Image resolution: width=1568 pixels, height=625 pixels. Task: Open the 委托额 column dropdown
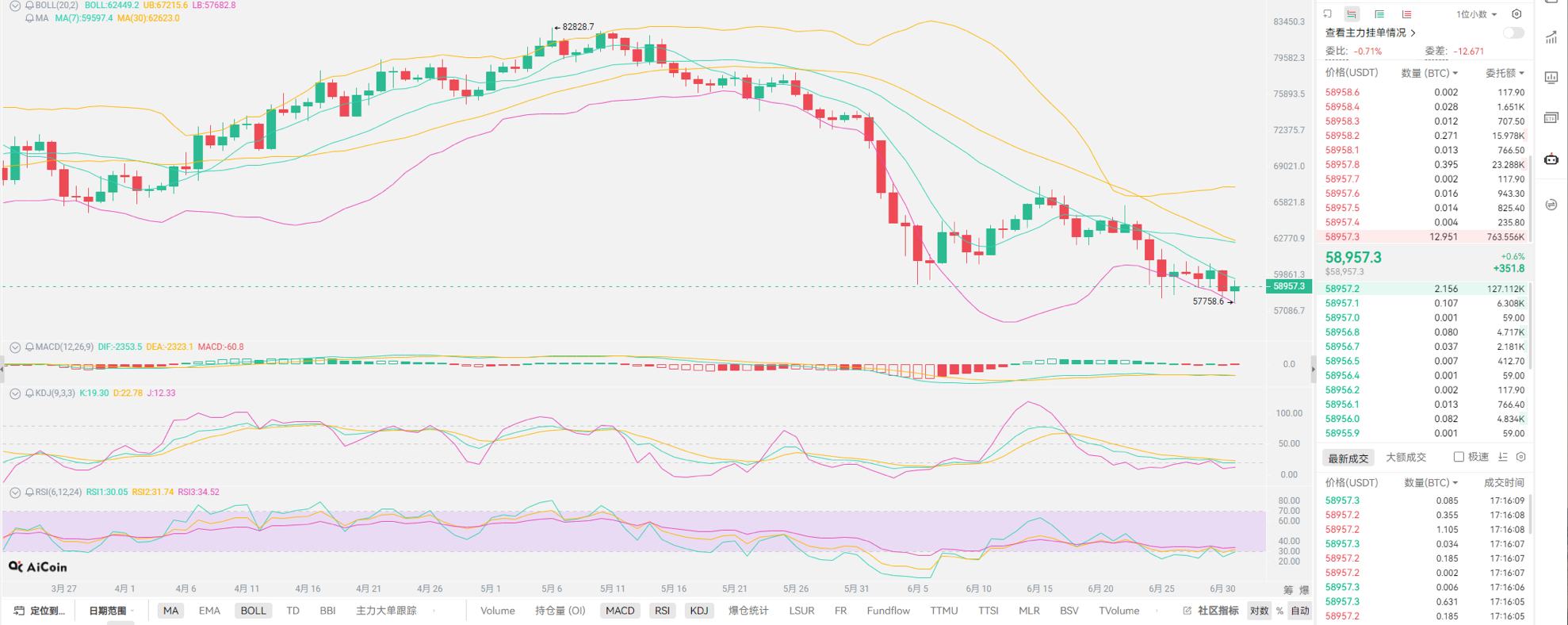(1505, 73)
